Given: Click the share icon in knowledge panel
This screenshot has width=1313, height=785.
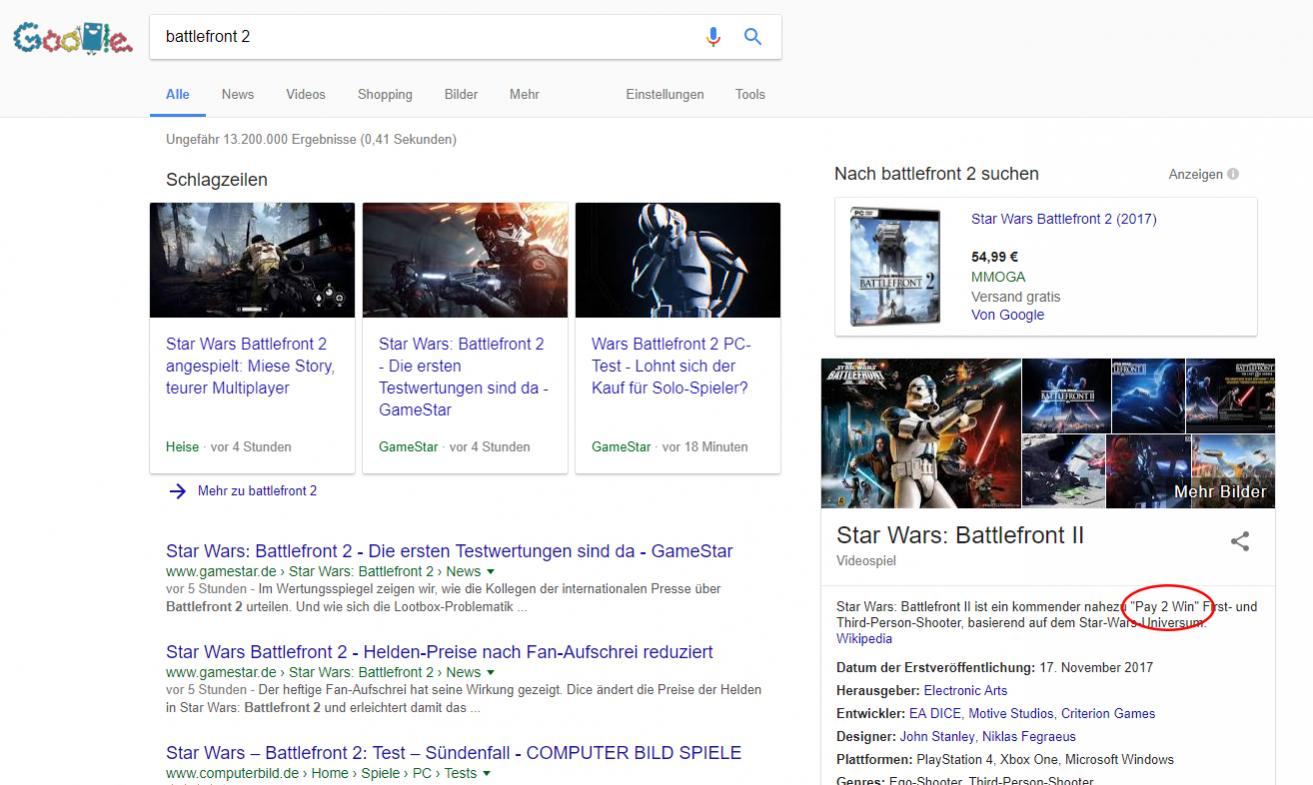Looking at the screenshot, I should click(1240, 541).
